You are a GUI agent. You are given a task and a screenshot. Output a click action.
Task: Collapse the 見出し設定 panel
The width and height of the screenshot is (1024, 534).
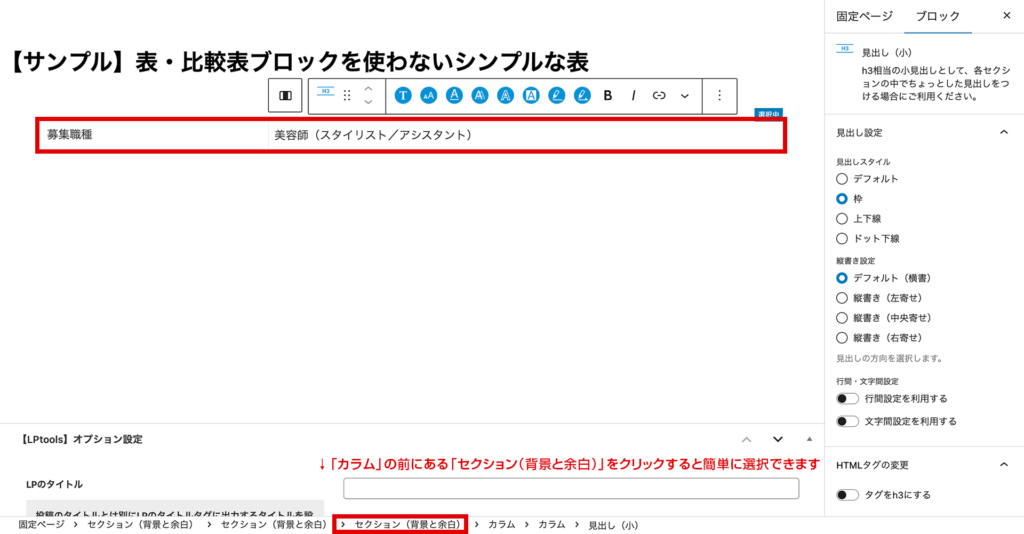(1003, 132)
